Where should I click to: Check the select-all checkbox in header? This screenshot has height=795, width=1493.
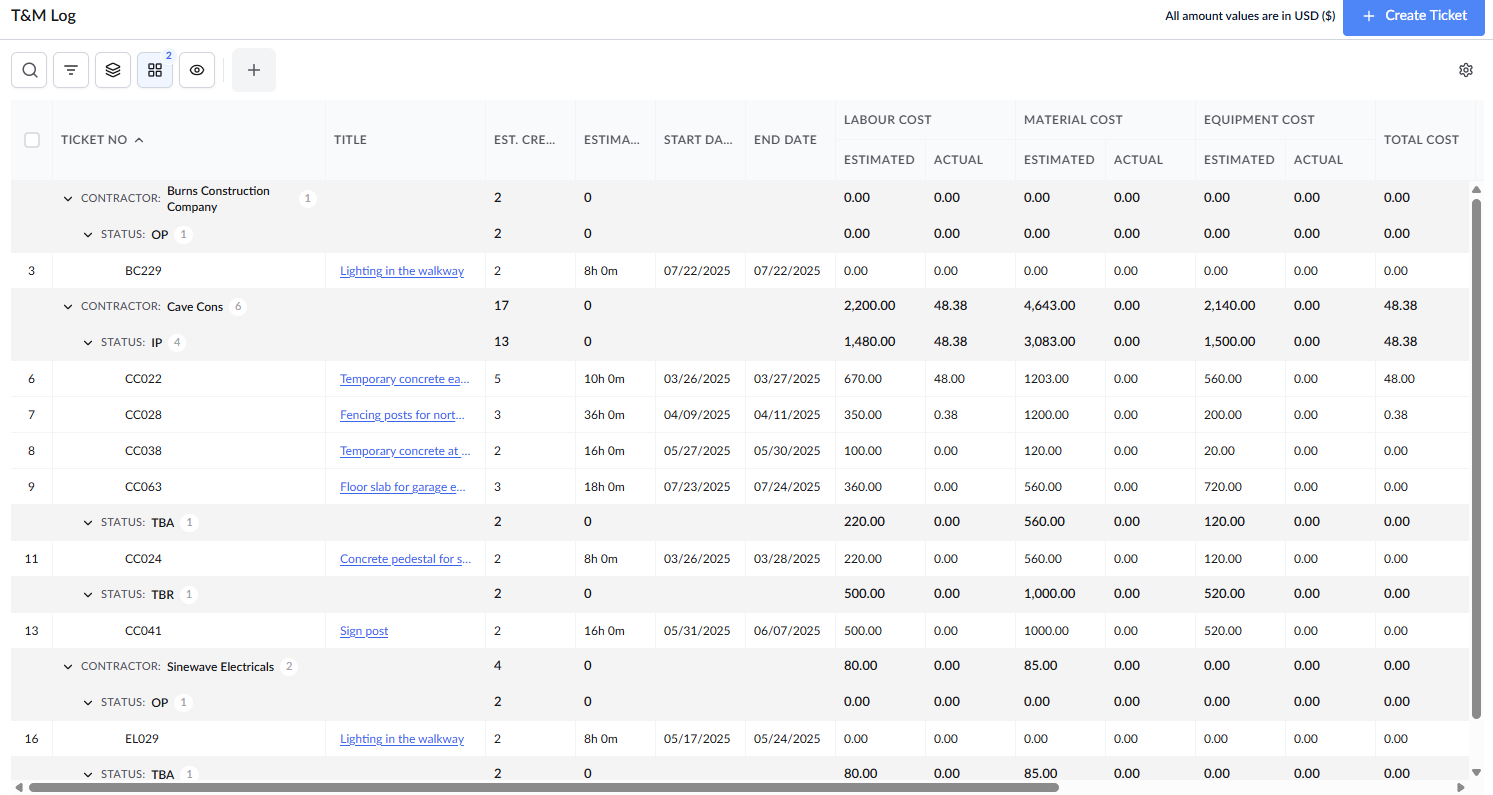coord(32,140)
